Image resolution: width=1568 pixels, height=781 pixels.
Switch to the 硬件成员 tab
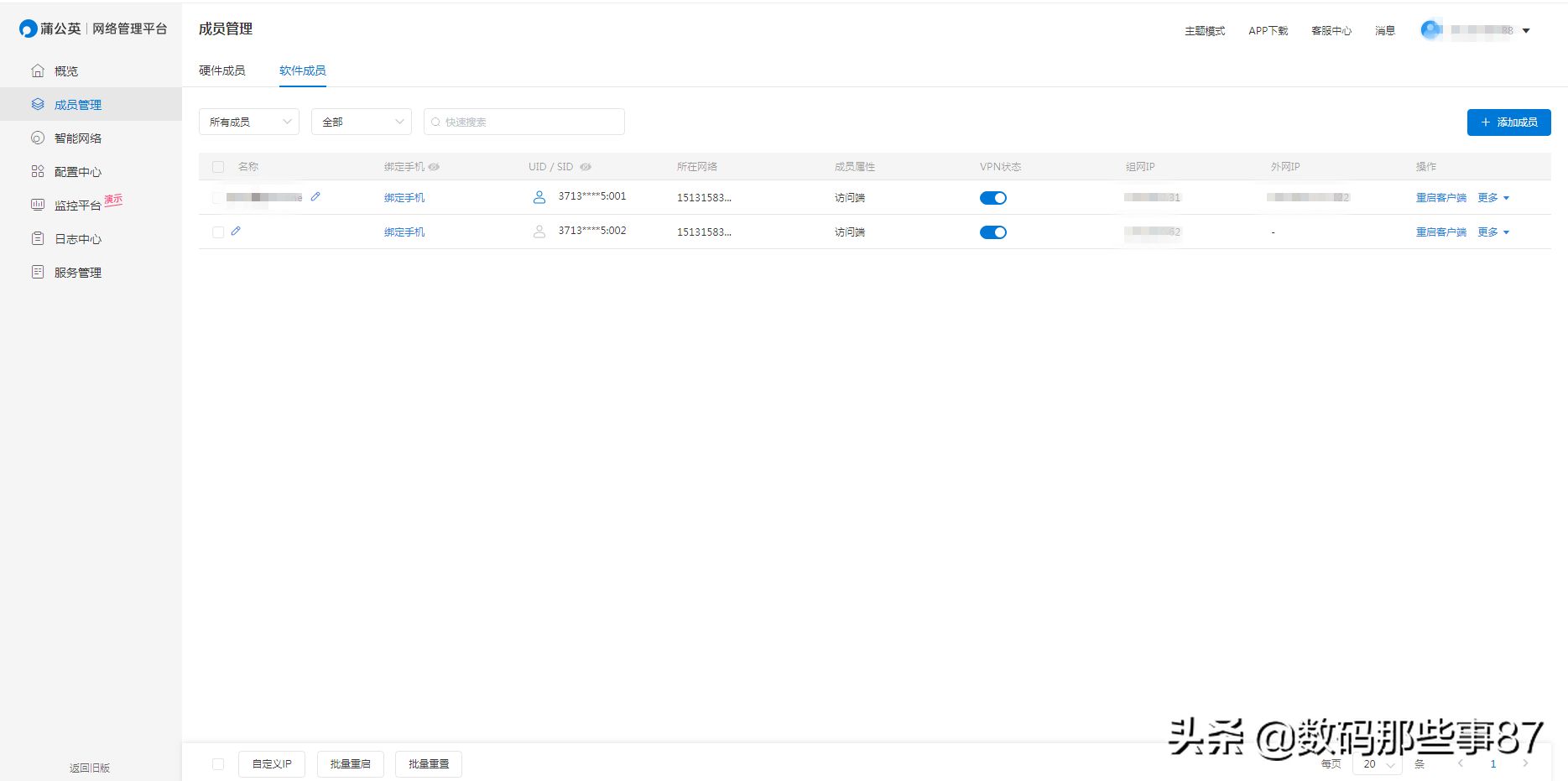point(222,70)
